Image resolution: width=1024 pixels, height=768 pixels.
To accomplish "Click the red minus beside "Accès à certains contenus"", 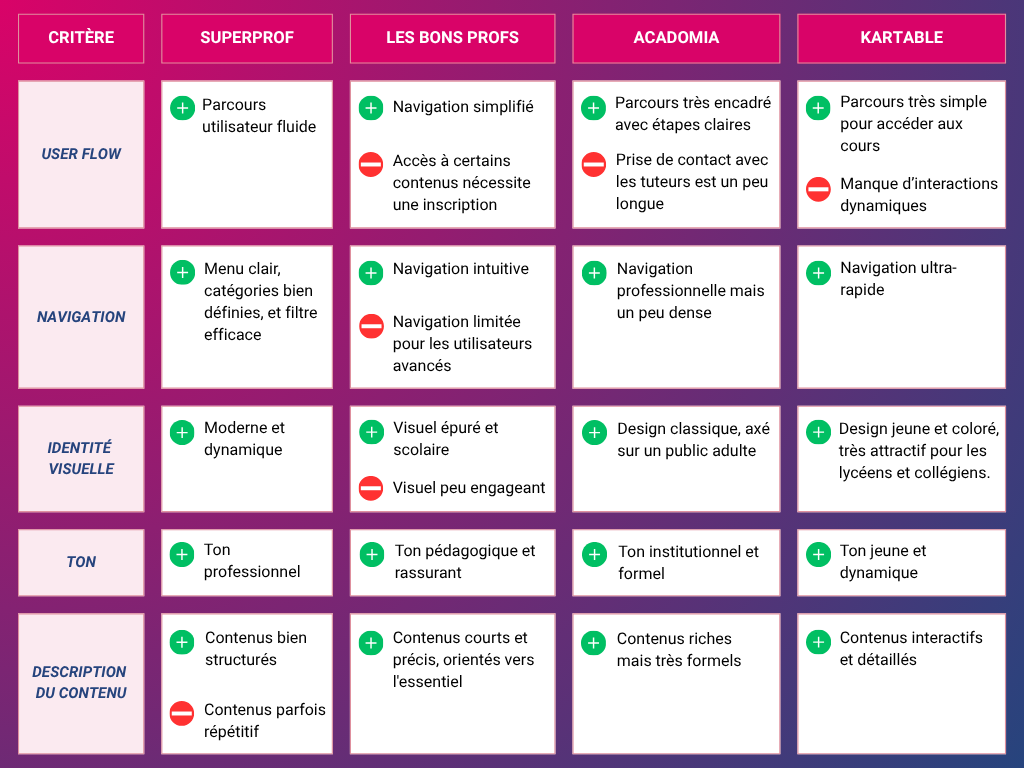I will (x=371, y=164).
